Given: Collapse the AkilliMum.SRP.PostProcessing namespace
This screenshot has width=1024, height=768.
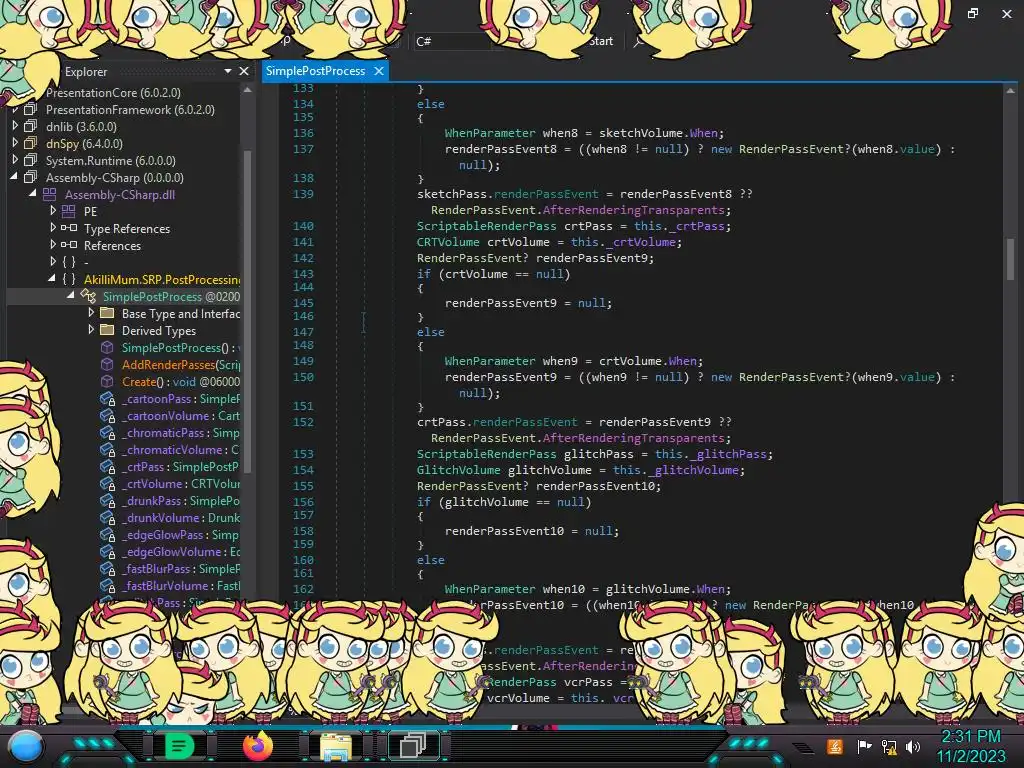Looking at the screenshot, I should click(52, 278).
